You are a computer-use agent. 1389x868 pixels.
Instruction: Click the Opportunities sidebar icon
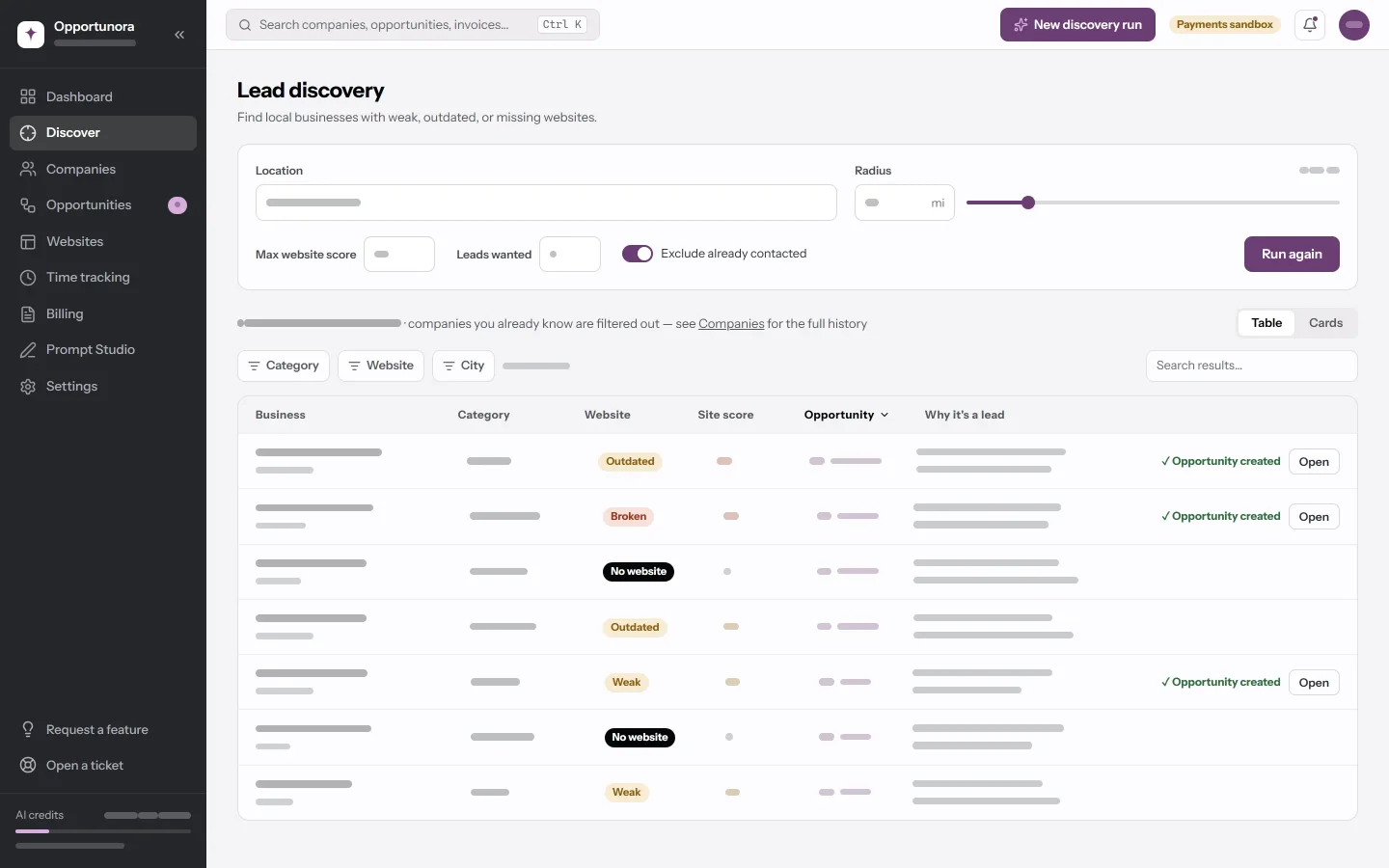click(x=28, y=205)
